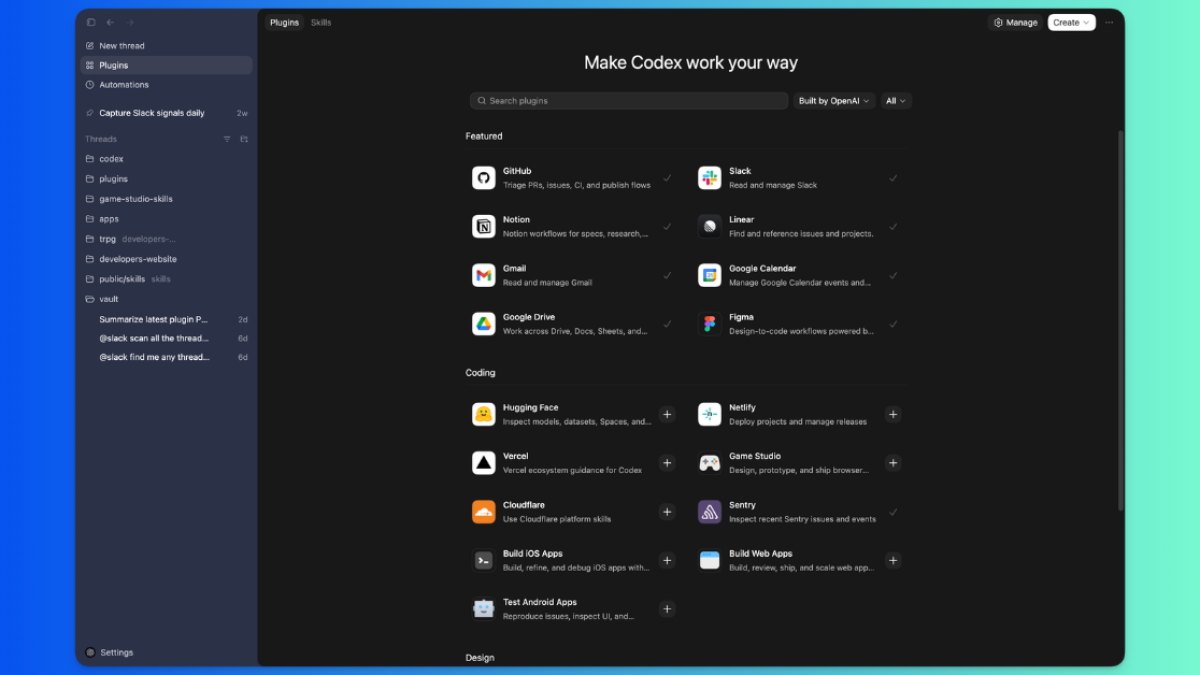Open the three-dot more options menu
1200x675 pixels.
tap(1109, 22)
